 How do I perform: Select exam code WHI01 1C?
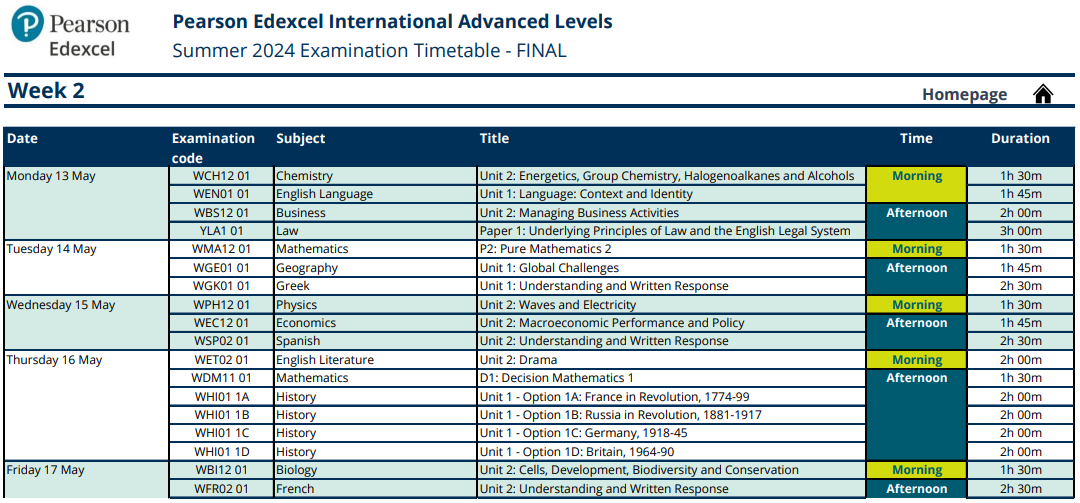click(x=221, y=433)
